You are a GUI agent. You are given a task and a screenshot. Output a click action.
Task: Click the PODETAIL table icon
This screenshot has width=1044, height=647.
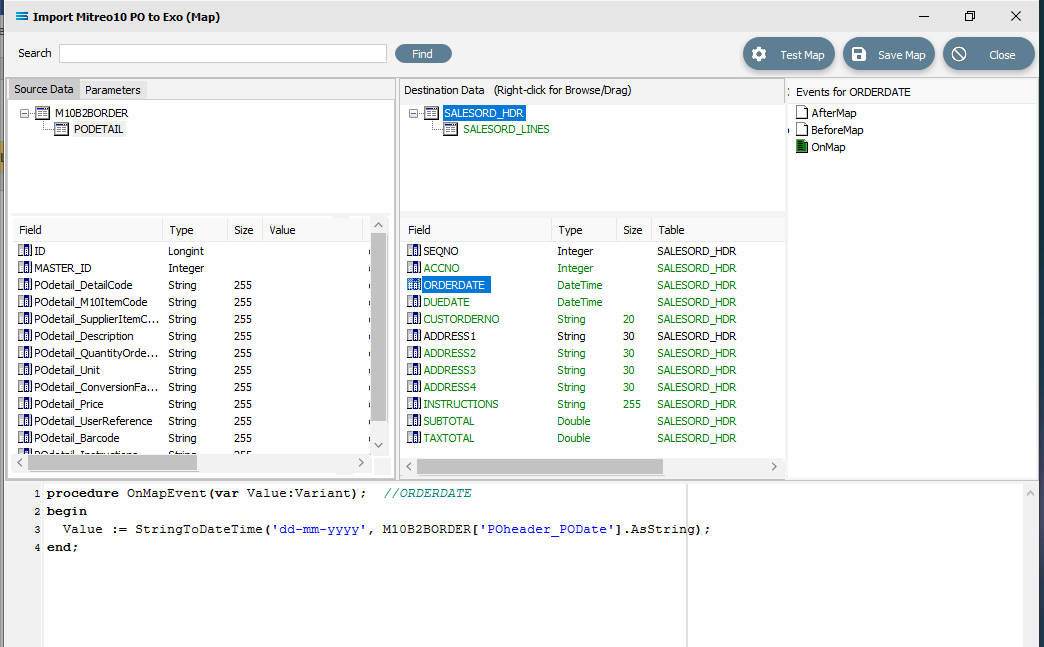click(x=61, y=129)
